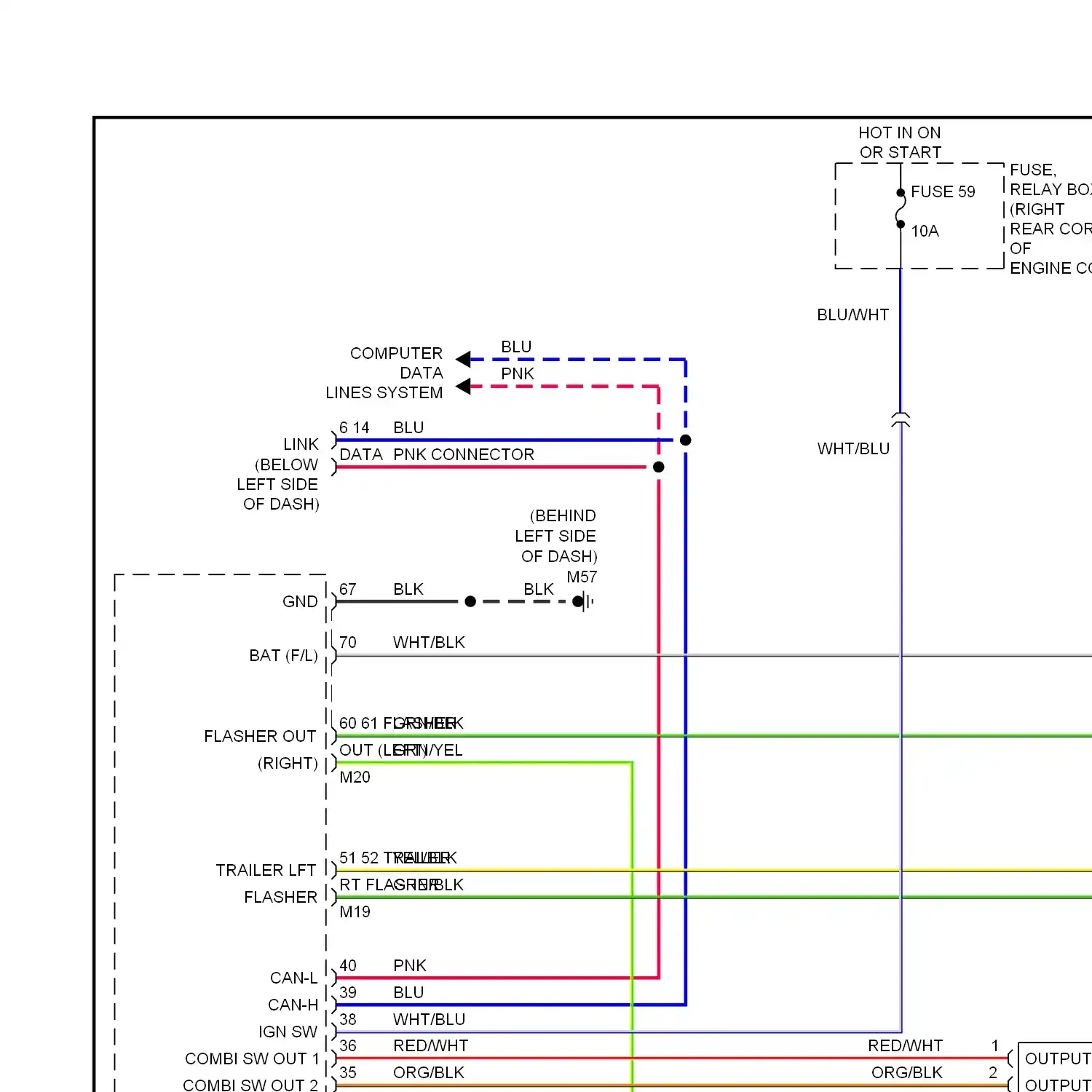Click the 'BLU' label above the dashed blue line
The image size is (1092, 1092).
(x=516, y=347)
